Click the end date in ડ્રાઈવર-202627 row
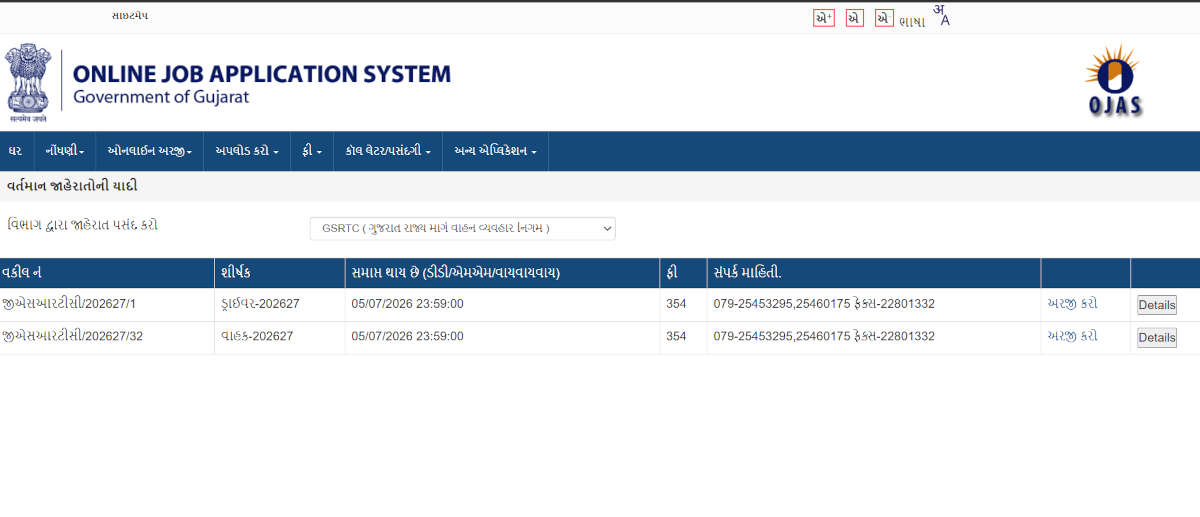Viewport: 1200px width, 517px height. 407,304
